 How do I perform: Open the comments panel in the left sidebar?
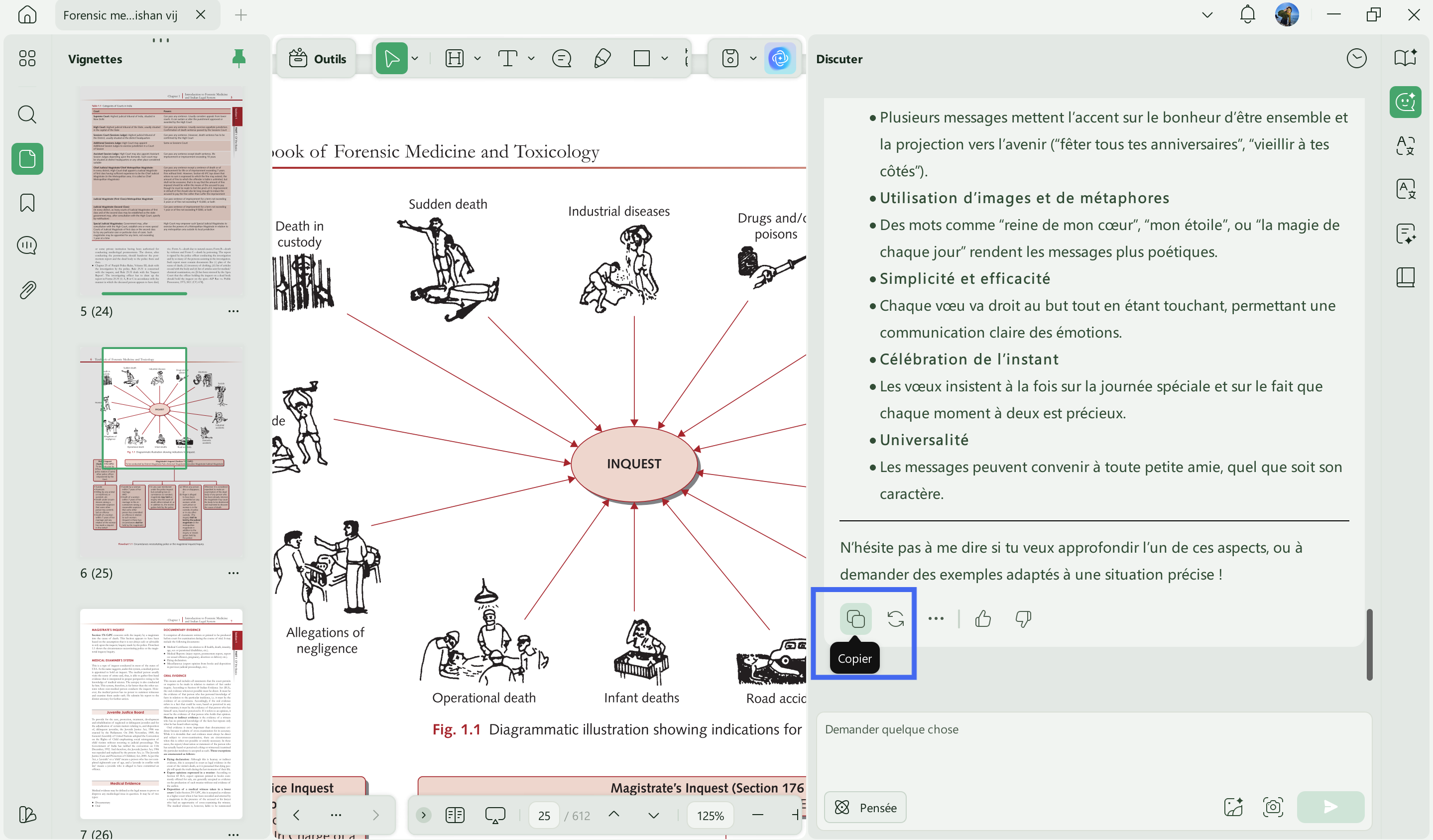pos(27,245)
